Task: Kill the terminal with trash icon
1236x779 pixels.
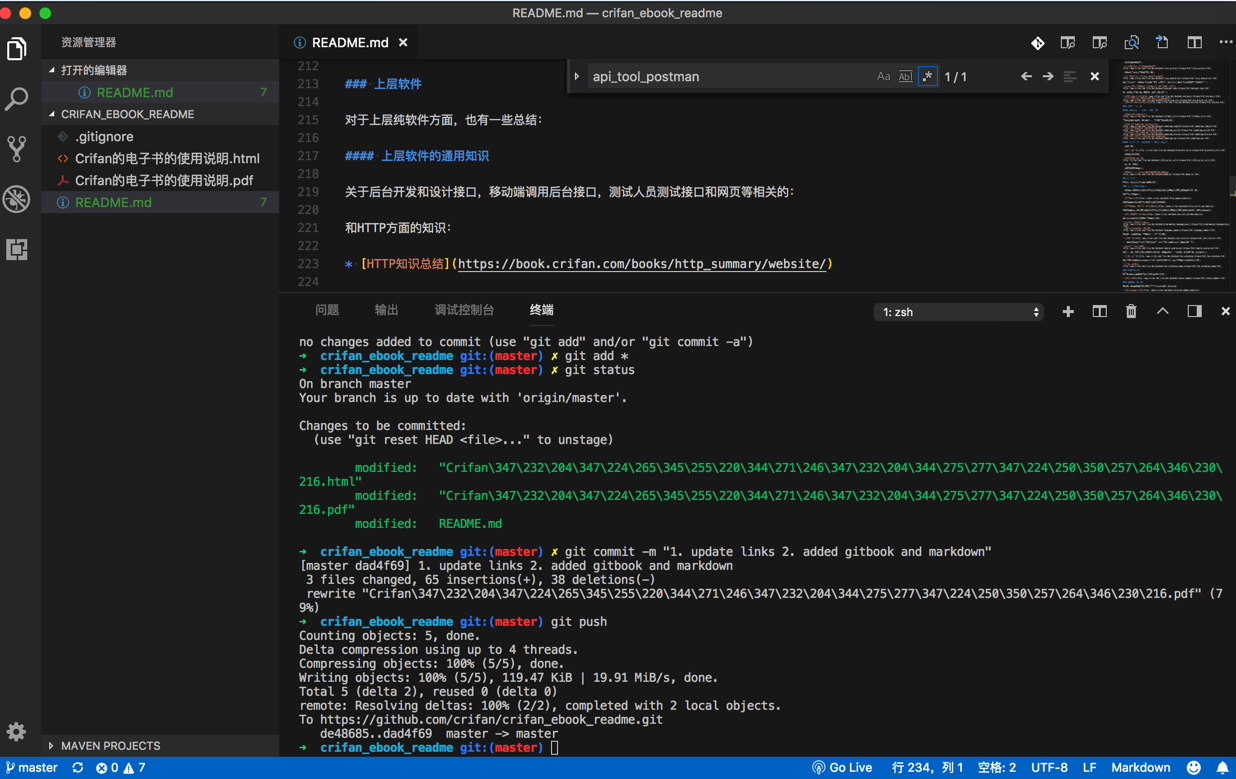Action: pos(1131,312)
